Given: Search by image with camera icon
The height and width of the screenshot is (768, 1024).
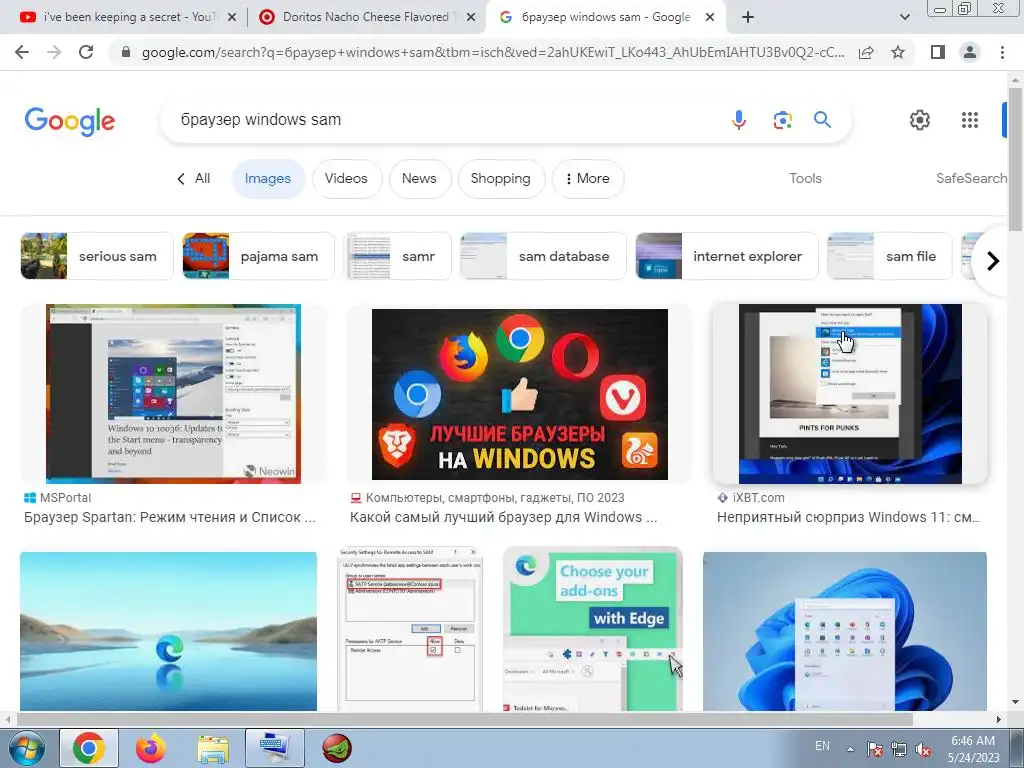Looking at the screenshot, I should (x=782, y=120).
